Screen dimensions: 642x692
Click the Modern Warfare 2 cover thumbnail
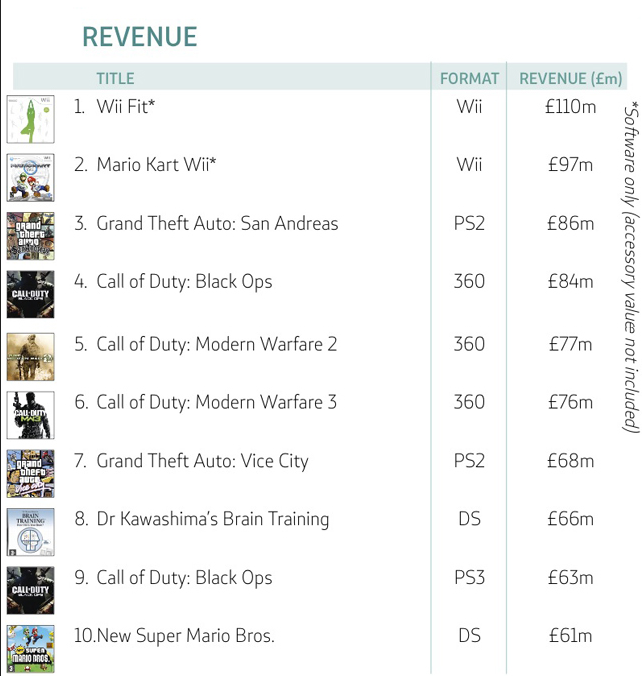[30, 357]
